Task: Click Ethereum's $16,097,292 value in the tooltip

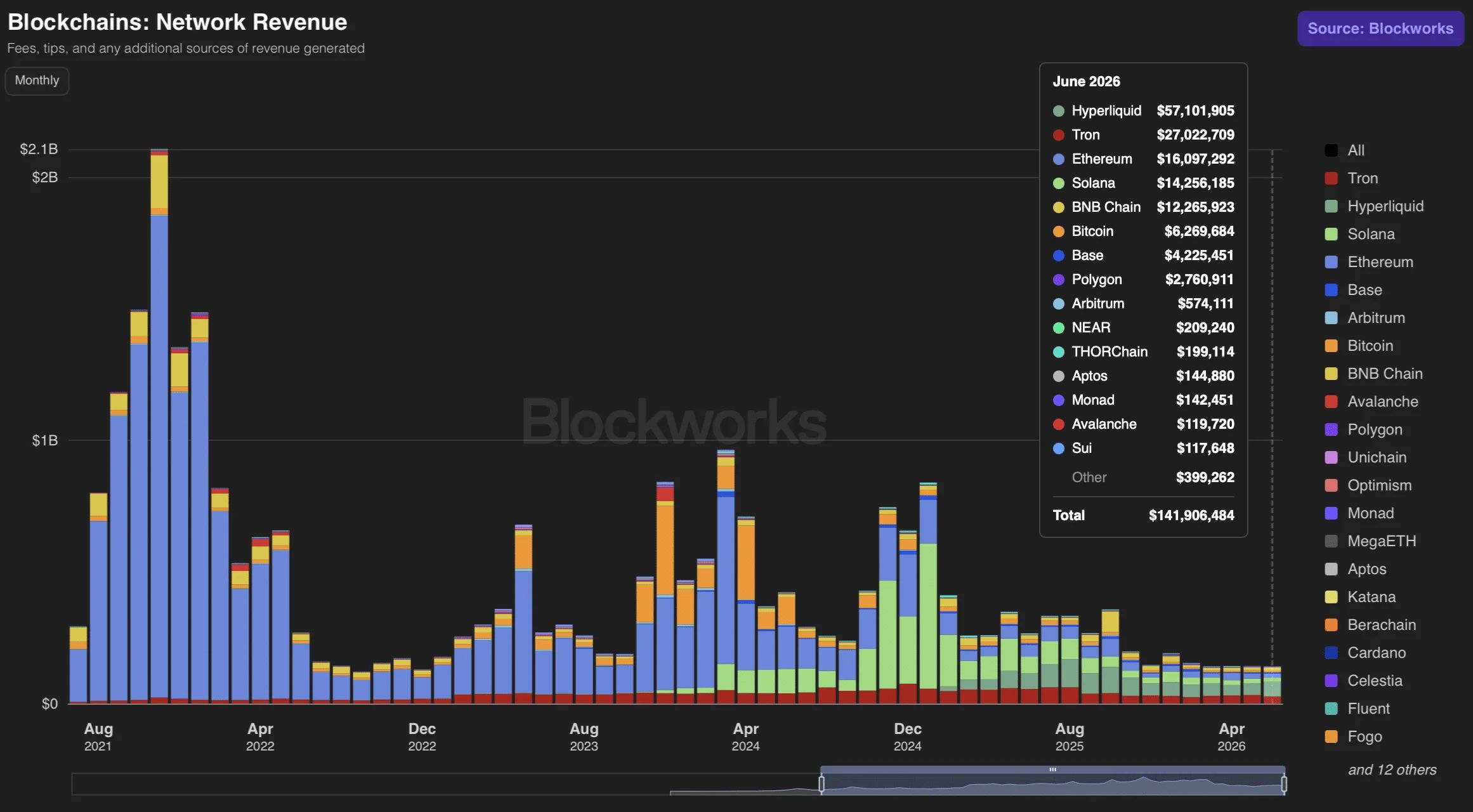Action: [1195, 159]
